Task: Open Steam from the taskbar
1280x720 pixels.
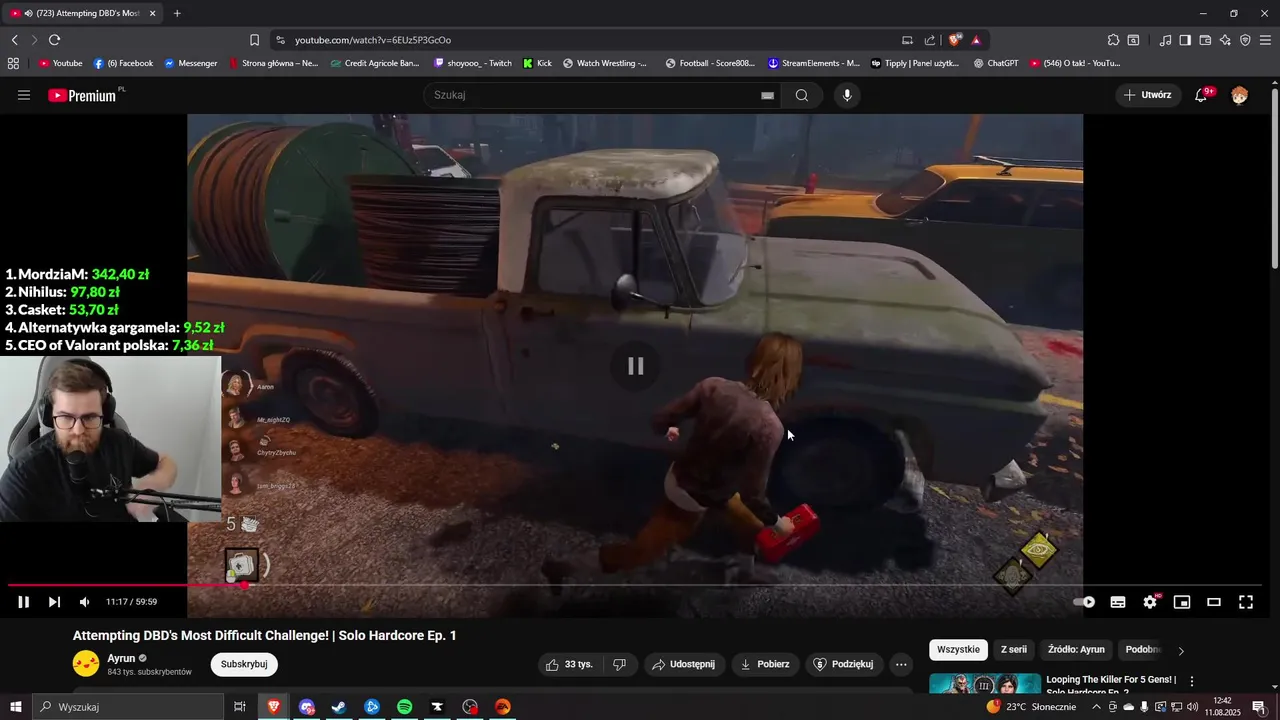Action: 339,707
